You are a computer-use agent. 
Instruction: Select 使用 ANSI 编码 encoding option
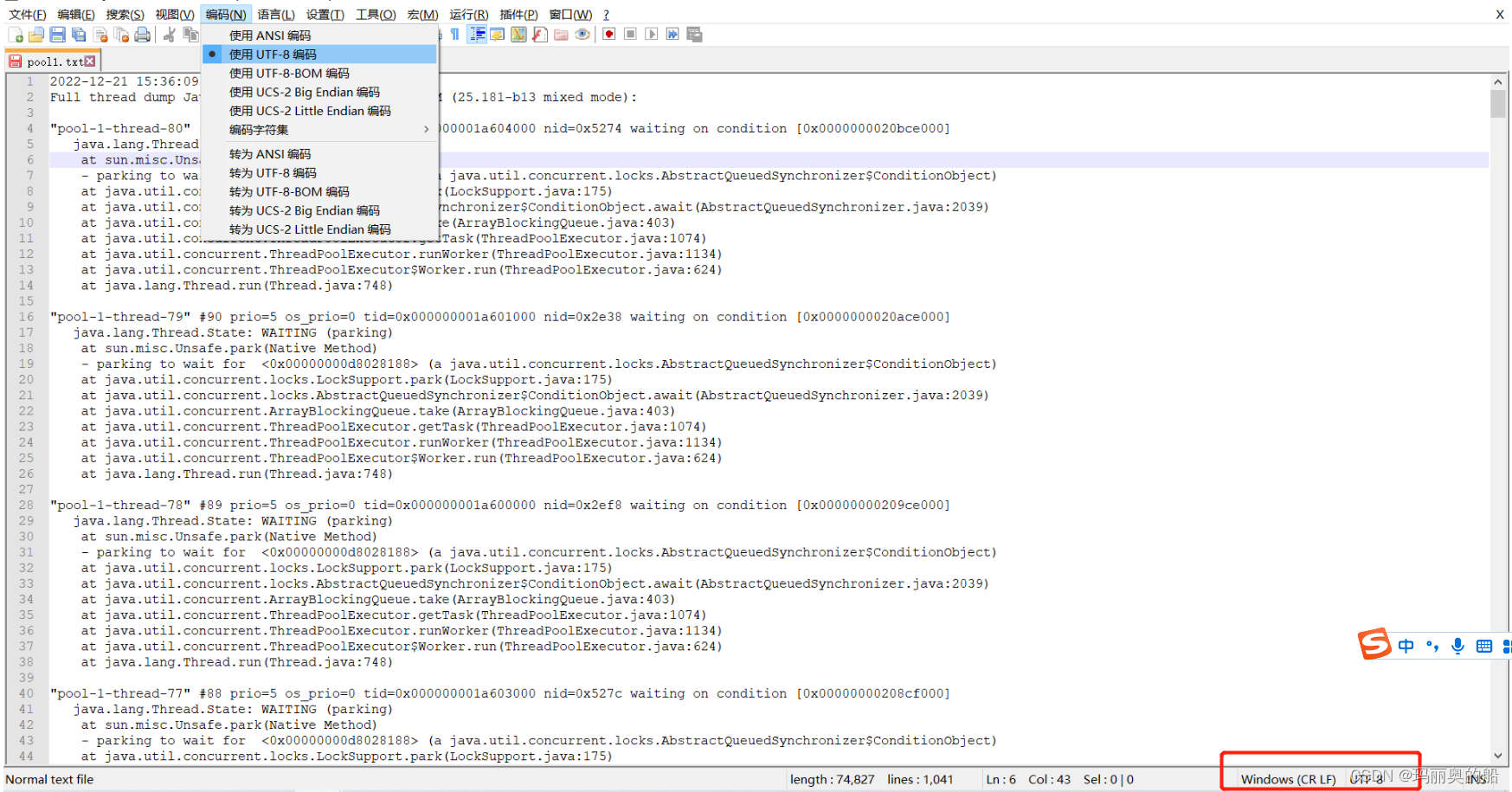pos(268,35)
